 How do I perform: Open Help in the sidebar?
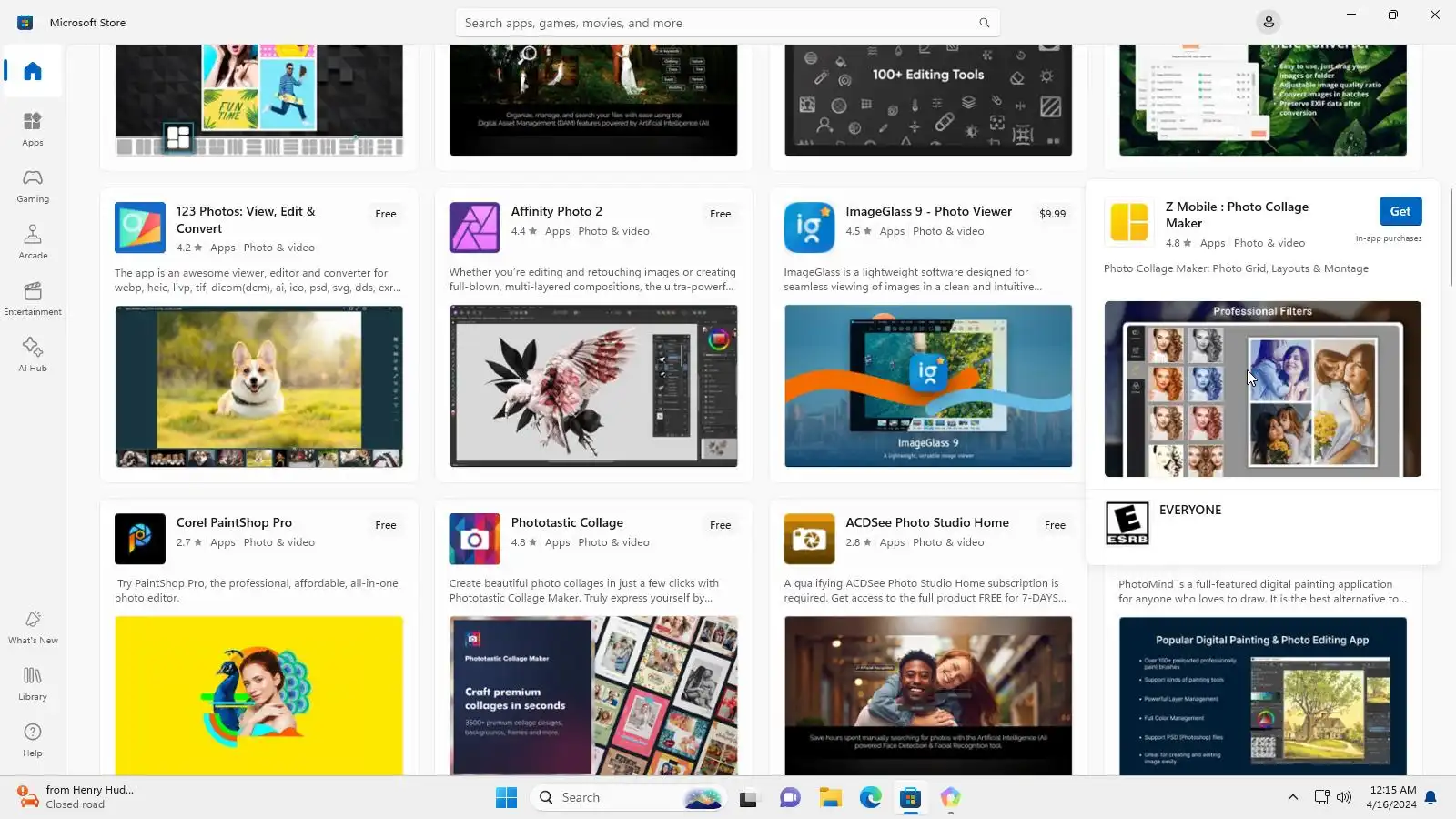[x=33, y=740]
